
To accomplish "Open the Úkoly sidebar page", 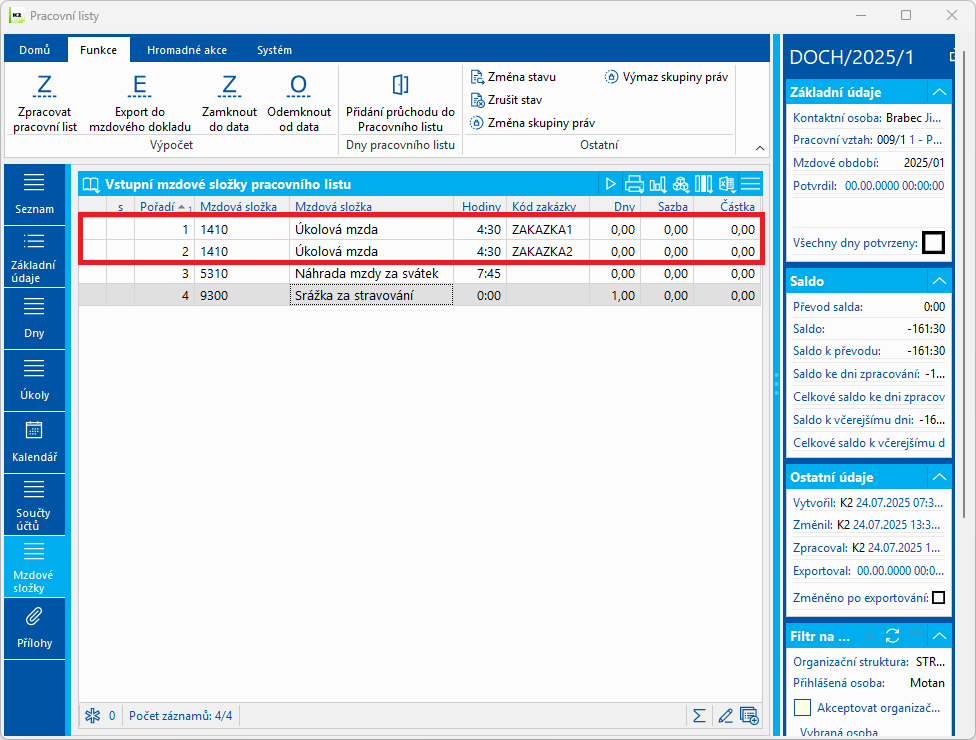I will tap(34, 380).
